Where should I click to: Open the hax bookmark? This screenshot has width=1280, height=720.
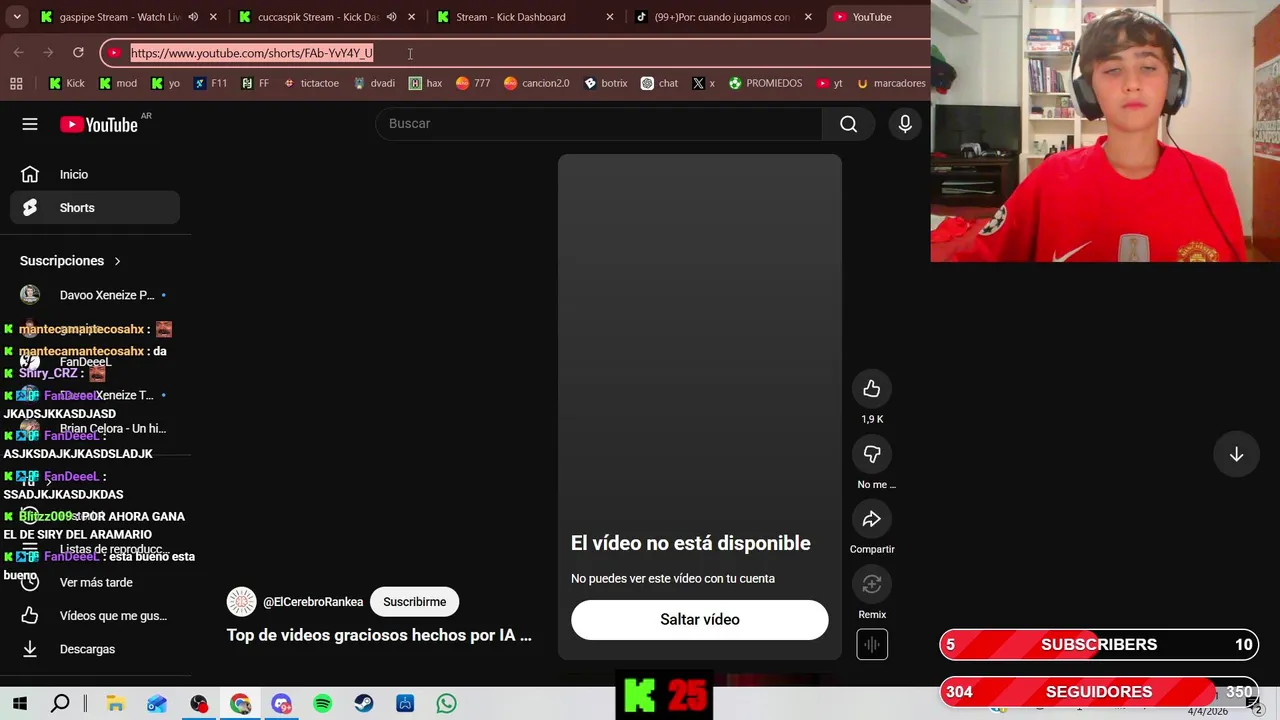(426, 83)
